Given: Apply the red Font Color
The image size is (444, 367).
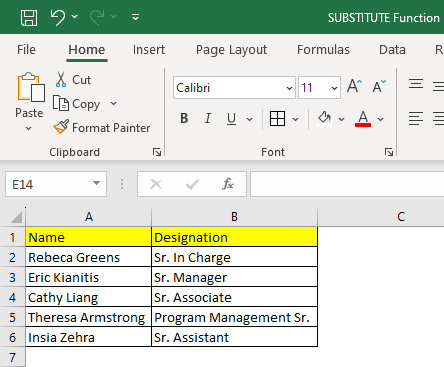Looking at the screenshot, I should pyautogui.click(x=363, y=119).
